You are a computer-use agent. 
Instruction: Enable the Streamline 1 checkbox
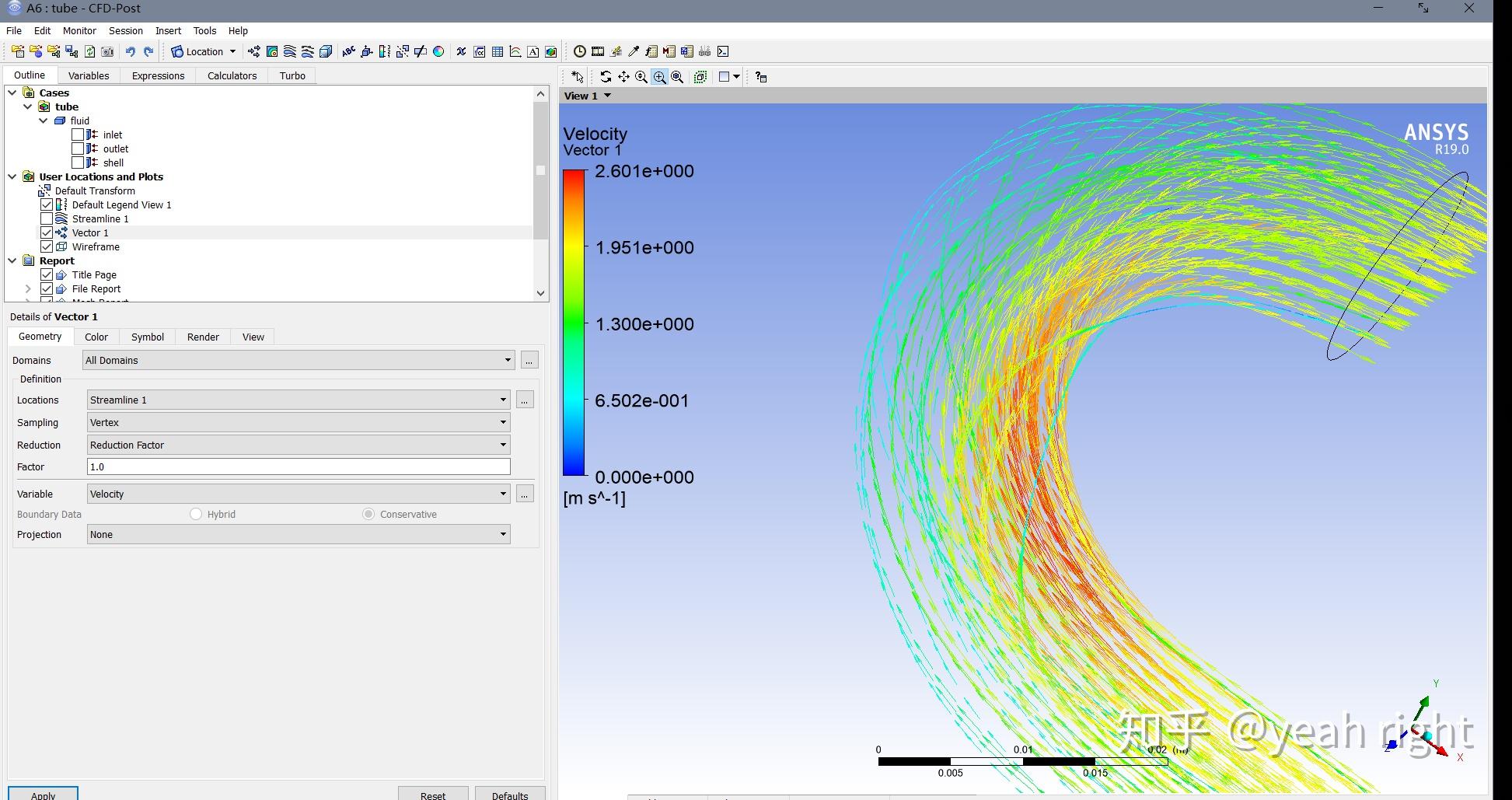click(x=47, y=219)
